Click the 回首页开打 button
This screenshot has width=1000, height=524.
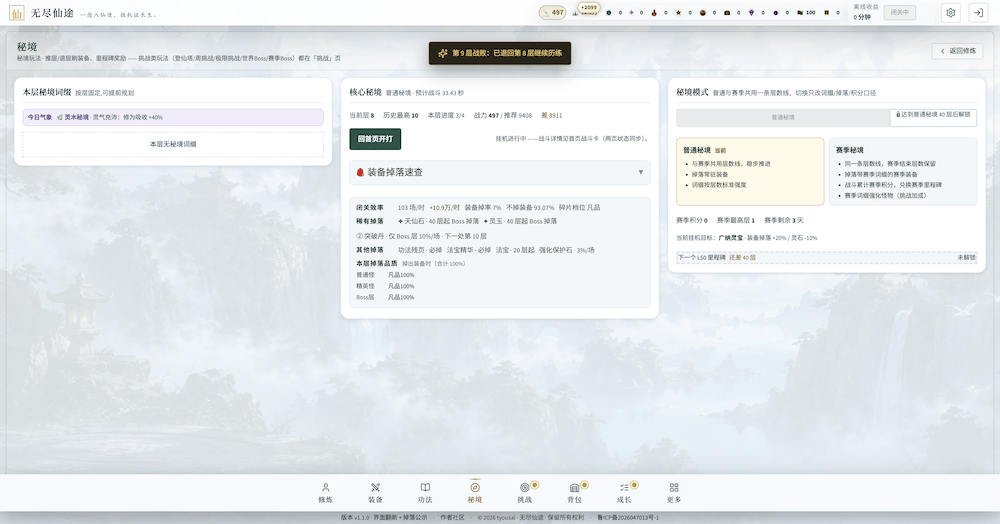click(375, 139)
